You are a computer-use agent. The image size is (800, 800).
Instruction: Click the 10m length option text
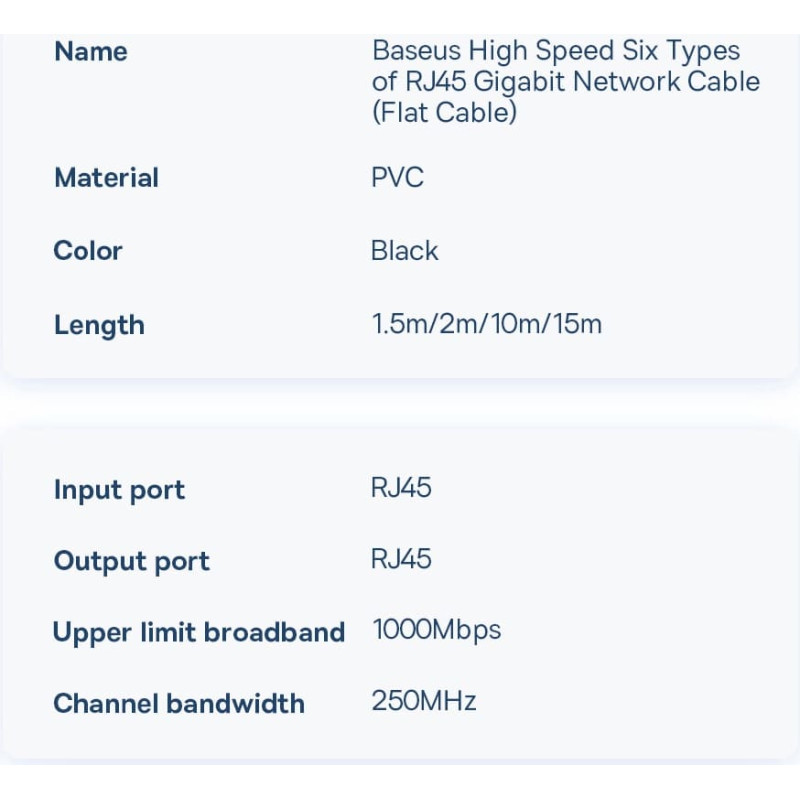pos(513,325)
